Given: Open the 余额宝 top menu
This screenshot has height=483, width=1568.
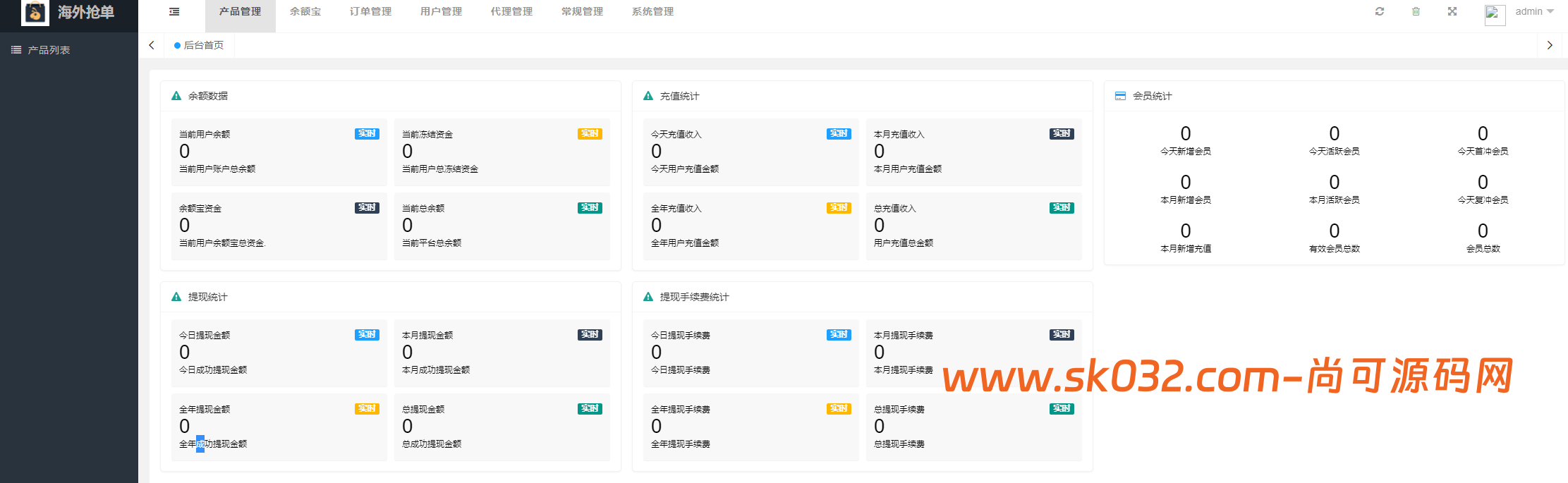Looking at the screenshot, I should [x=305, y=12].
